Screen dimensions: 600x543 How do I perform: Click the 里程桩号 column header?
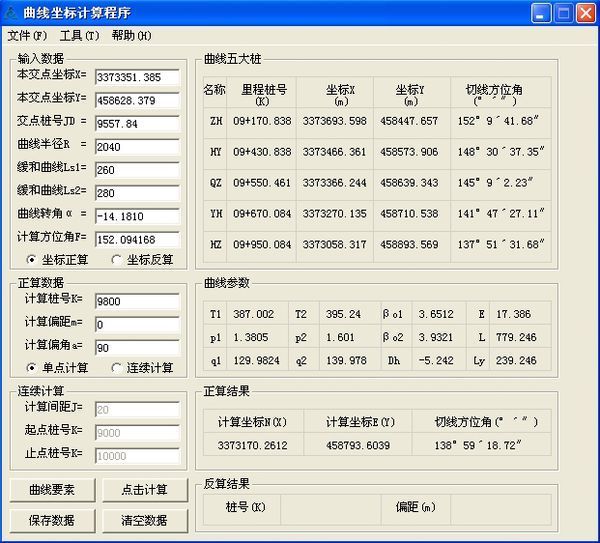[x=262, y=92]
